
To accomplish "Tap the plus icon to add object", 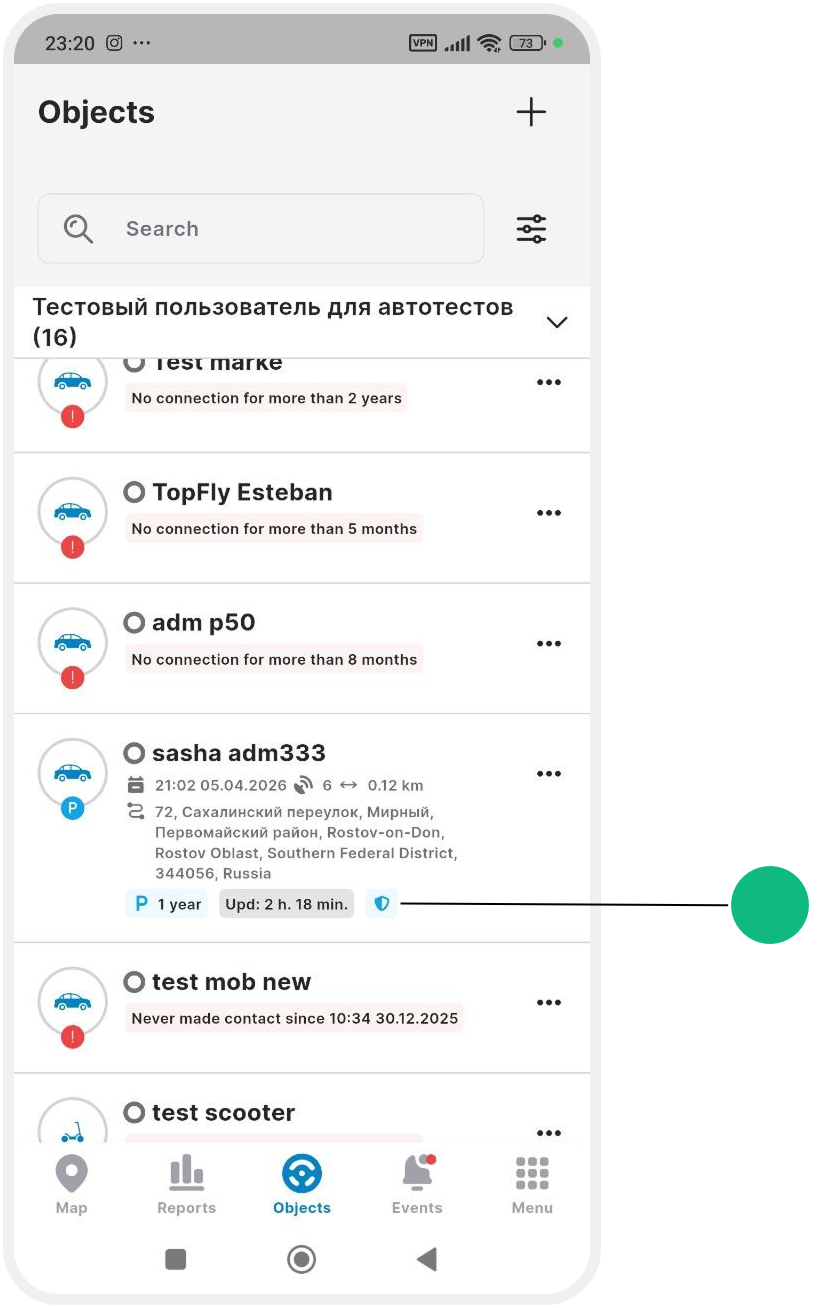I will (x=531, y=112).
